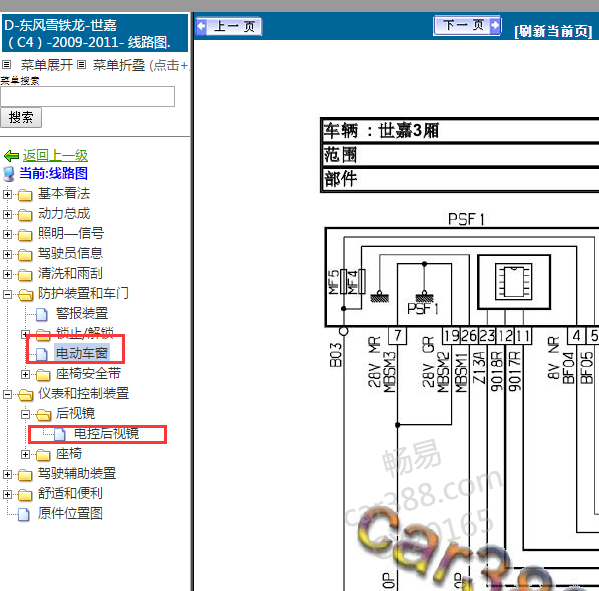The width and height of the screenshot is (599, 591).
Task: Click the green back arrow icon
Action: (x=11, y=156)
